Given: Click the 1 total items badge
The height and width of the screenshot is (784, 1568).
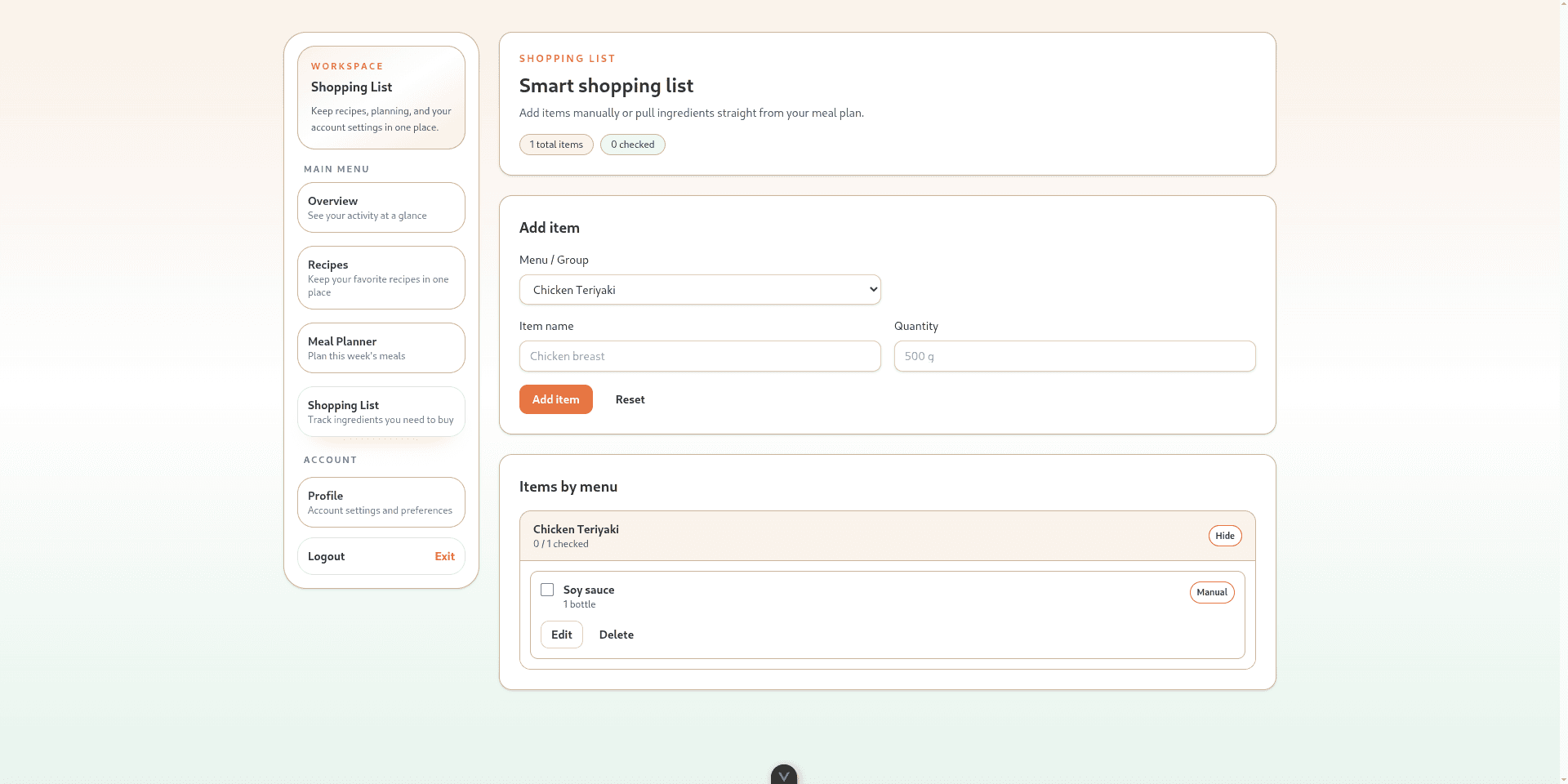Looking at the screenshot, I should point(556,145).
